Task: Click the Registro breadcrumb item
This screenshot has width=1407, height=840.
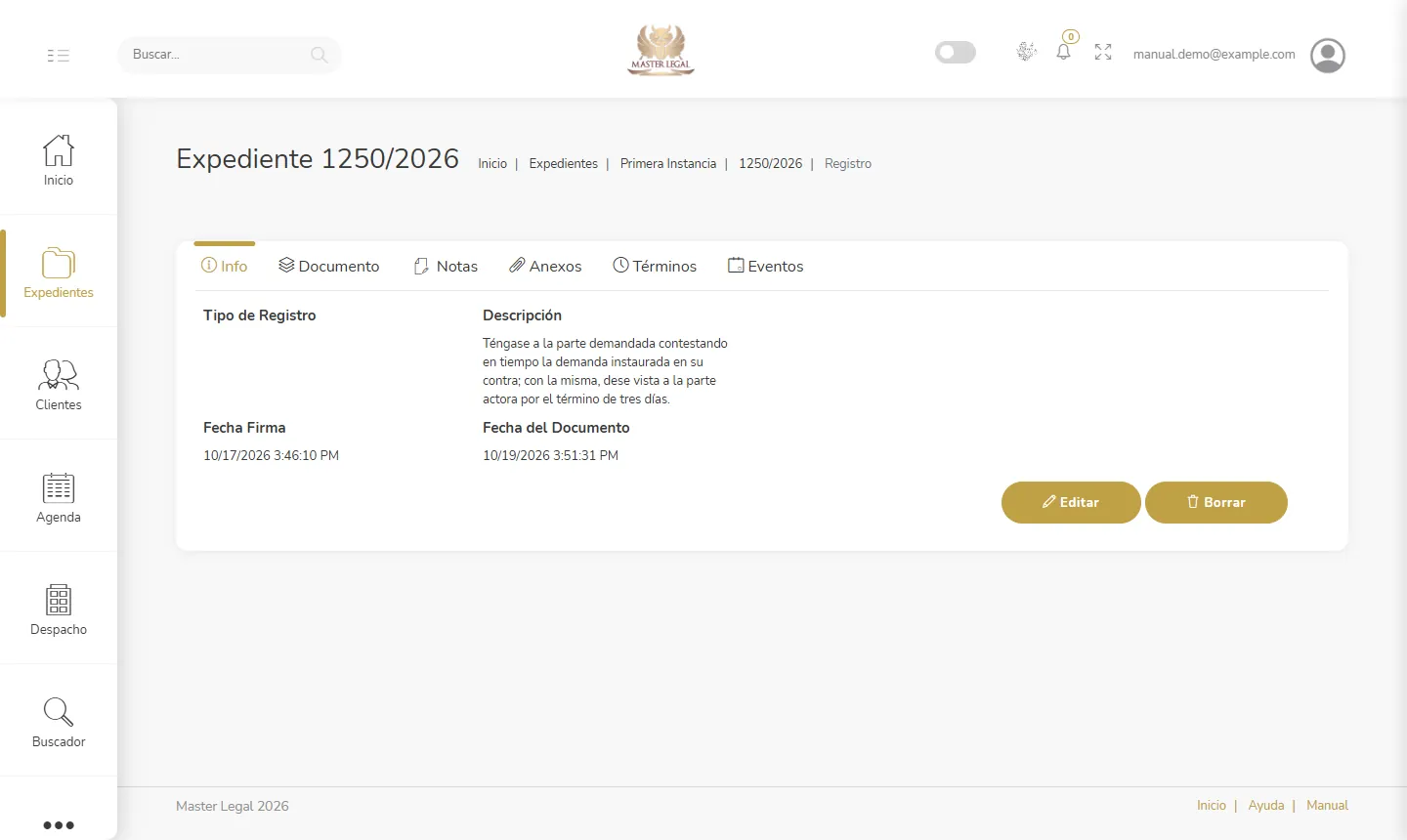Action: pyautogui.click(x=848, y=164)
